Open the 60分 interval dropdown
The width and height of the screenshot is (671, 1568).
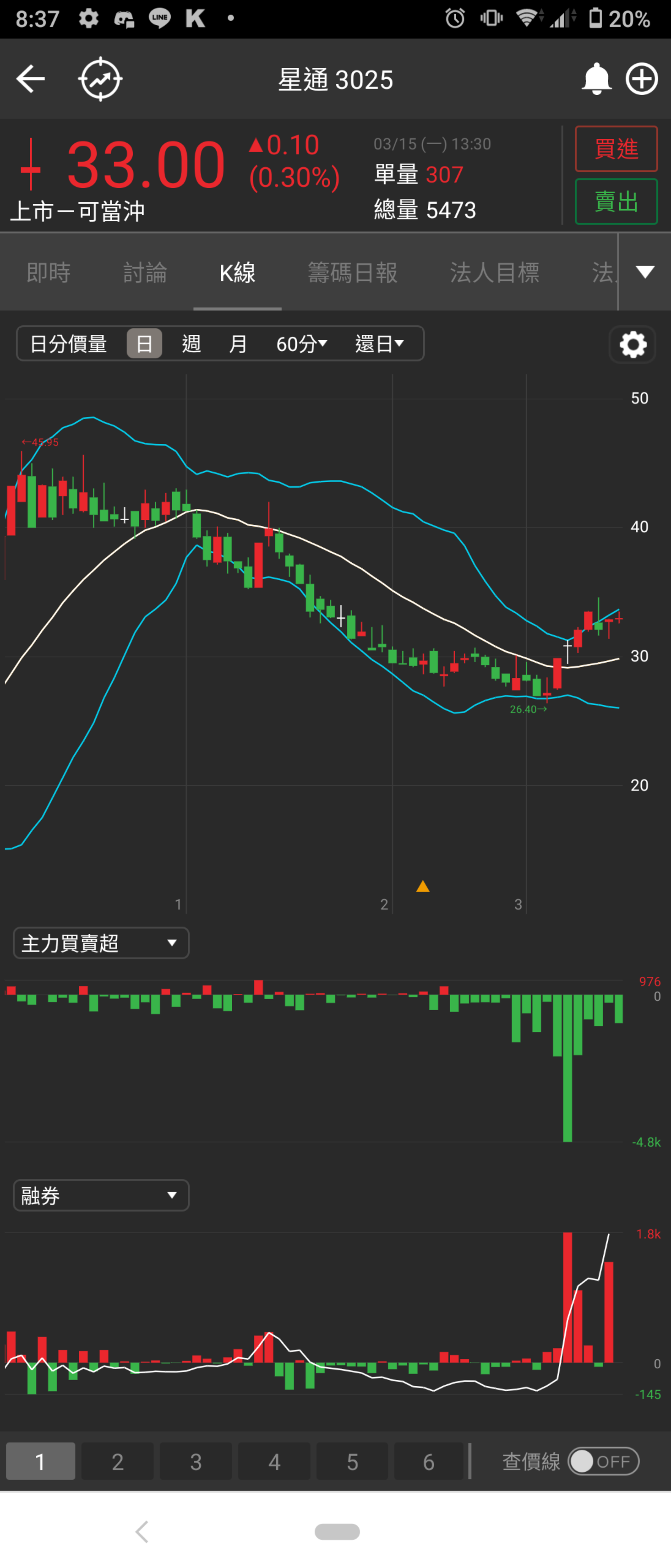[x=302, y=344]
